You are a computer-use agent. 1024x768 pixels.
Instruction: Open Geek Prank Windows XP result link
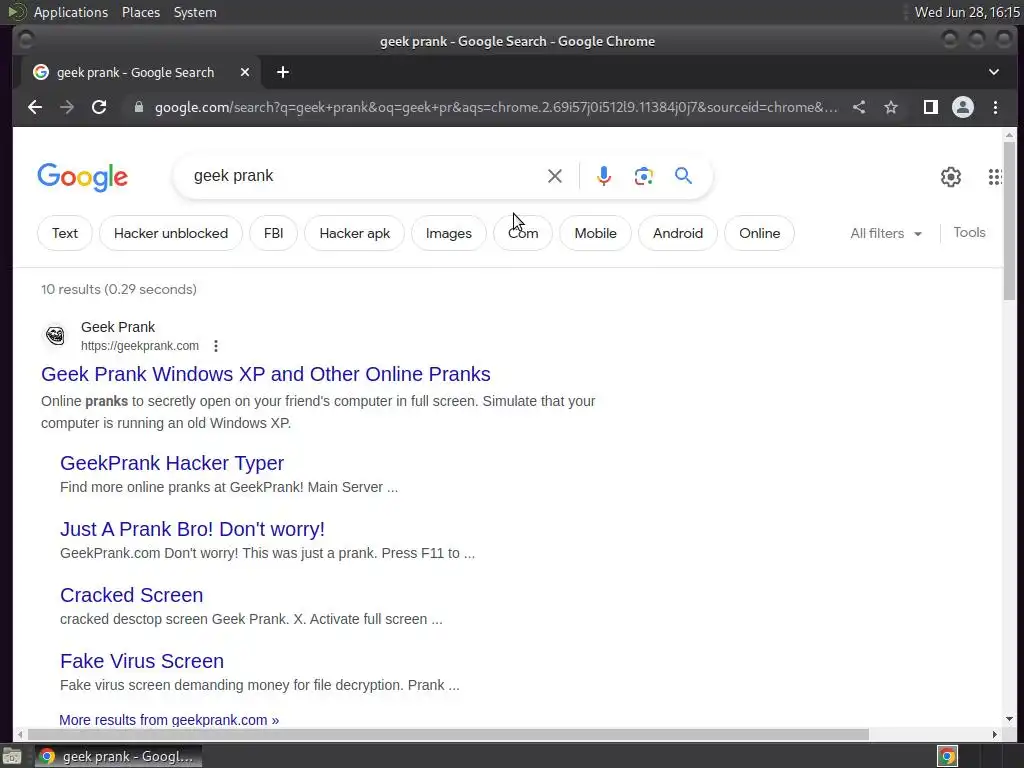(x=266, y=374)
